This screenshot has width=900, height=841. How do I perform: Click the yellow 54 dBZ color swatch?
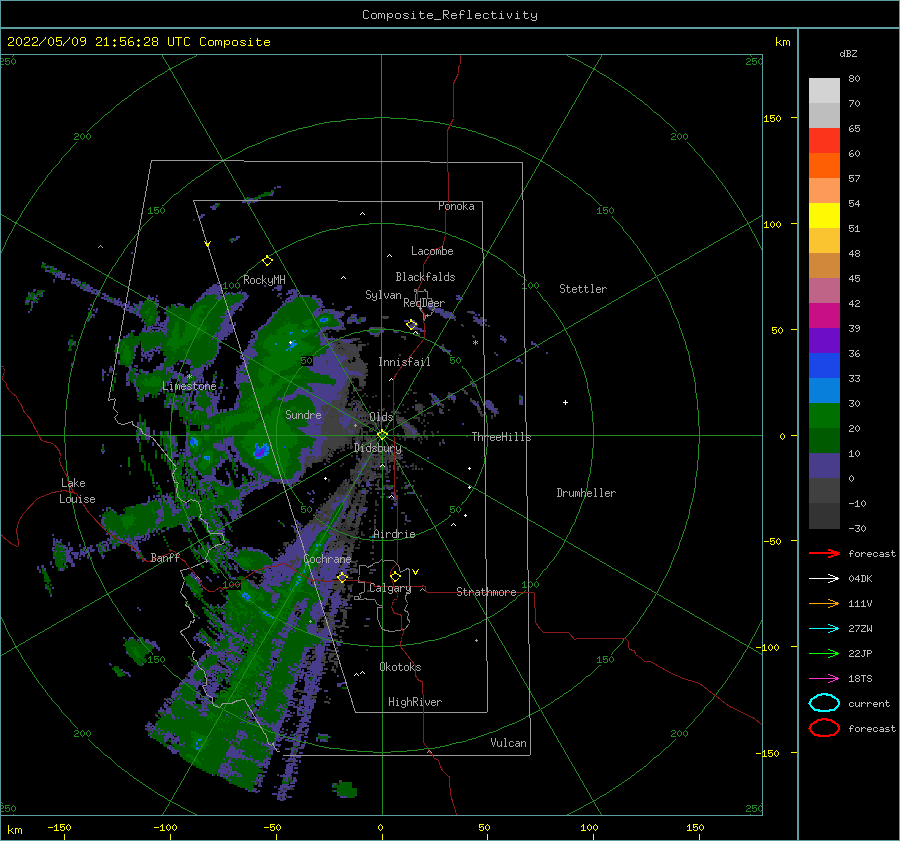[824, 215]
